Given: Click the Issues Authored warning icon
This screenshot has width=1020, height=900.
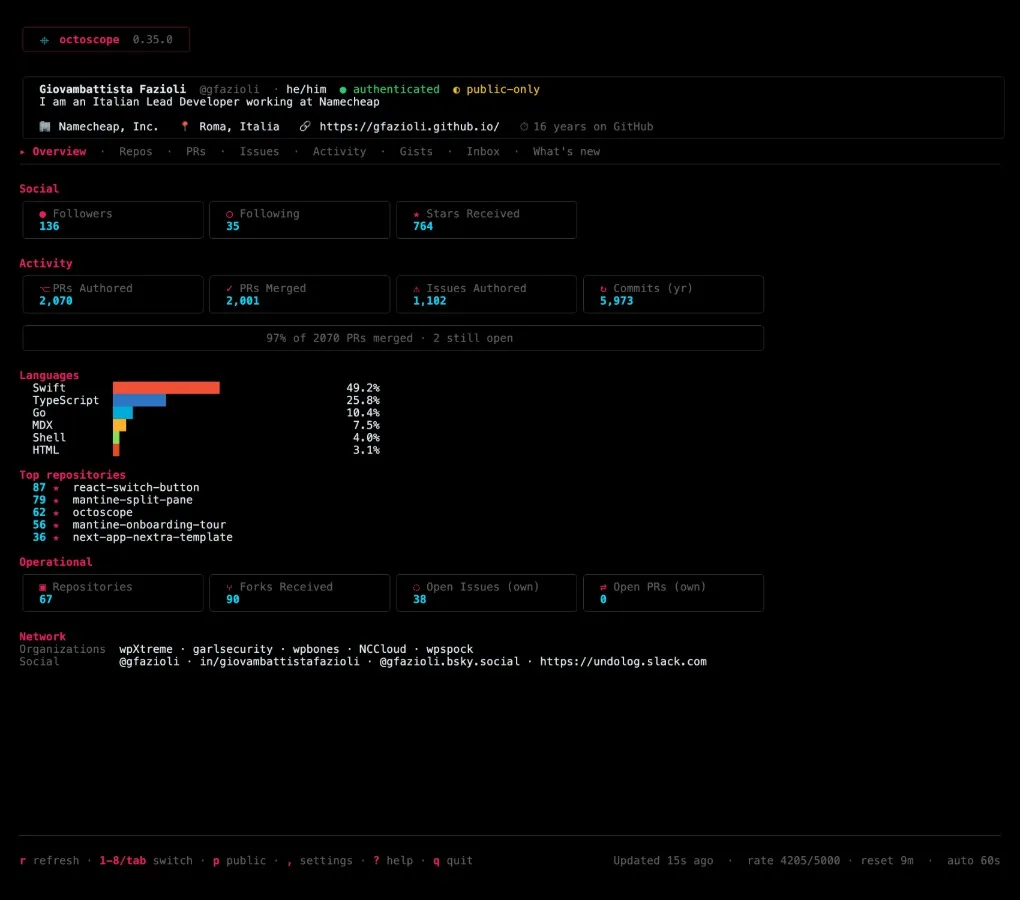Looking at the screenshot, I should click(416, 289).
